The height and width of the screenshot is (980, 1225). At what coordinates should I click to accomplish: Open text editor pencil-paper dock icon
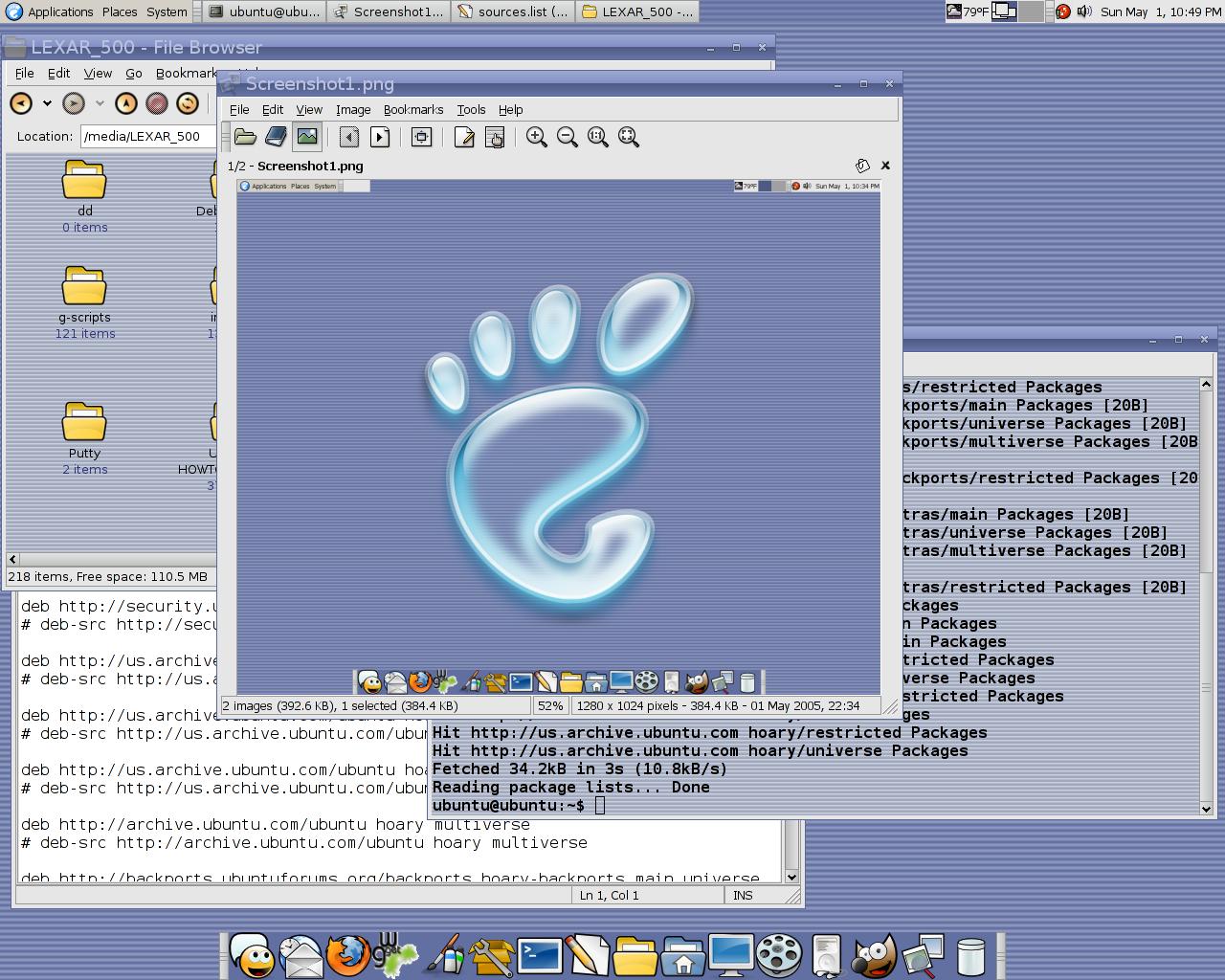pyautogui.click(x=587, y=955)
